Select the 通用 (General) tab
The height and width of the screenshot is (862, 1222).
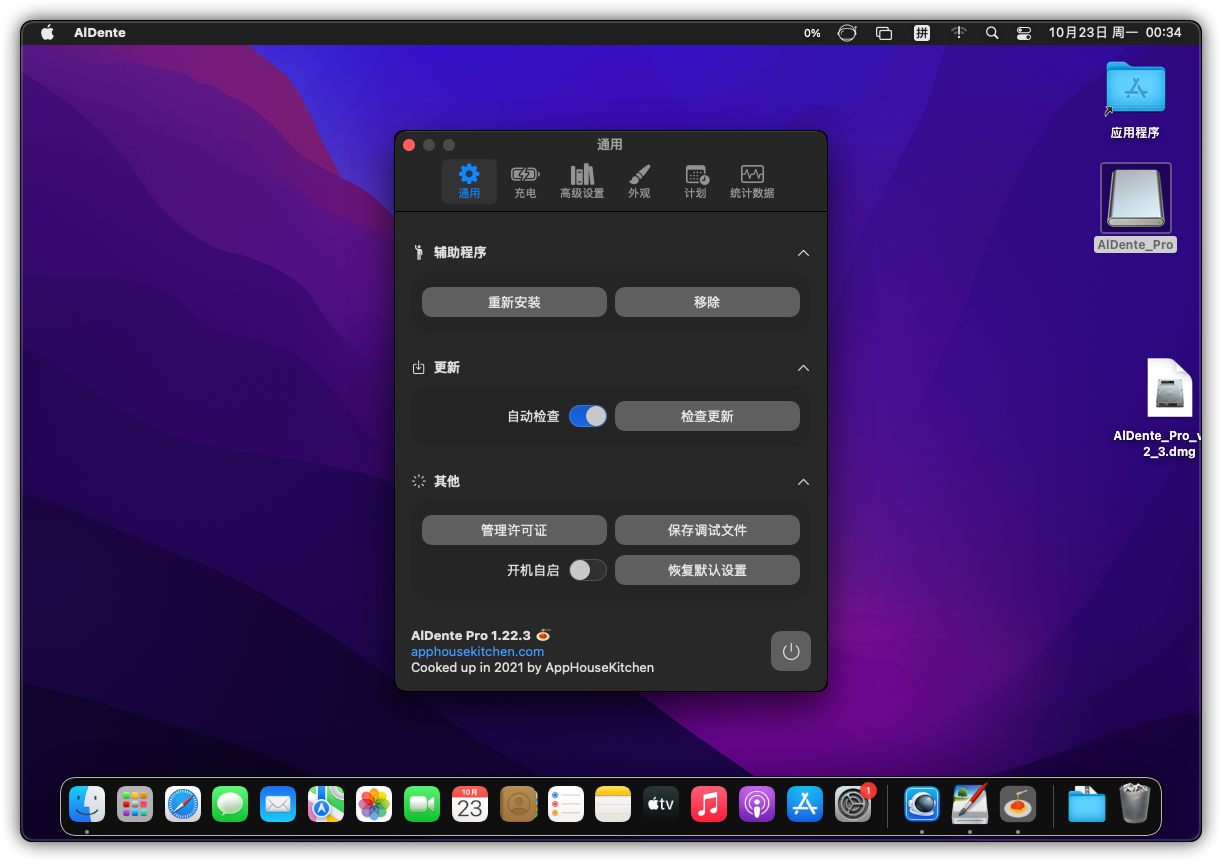click(469, 182)
